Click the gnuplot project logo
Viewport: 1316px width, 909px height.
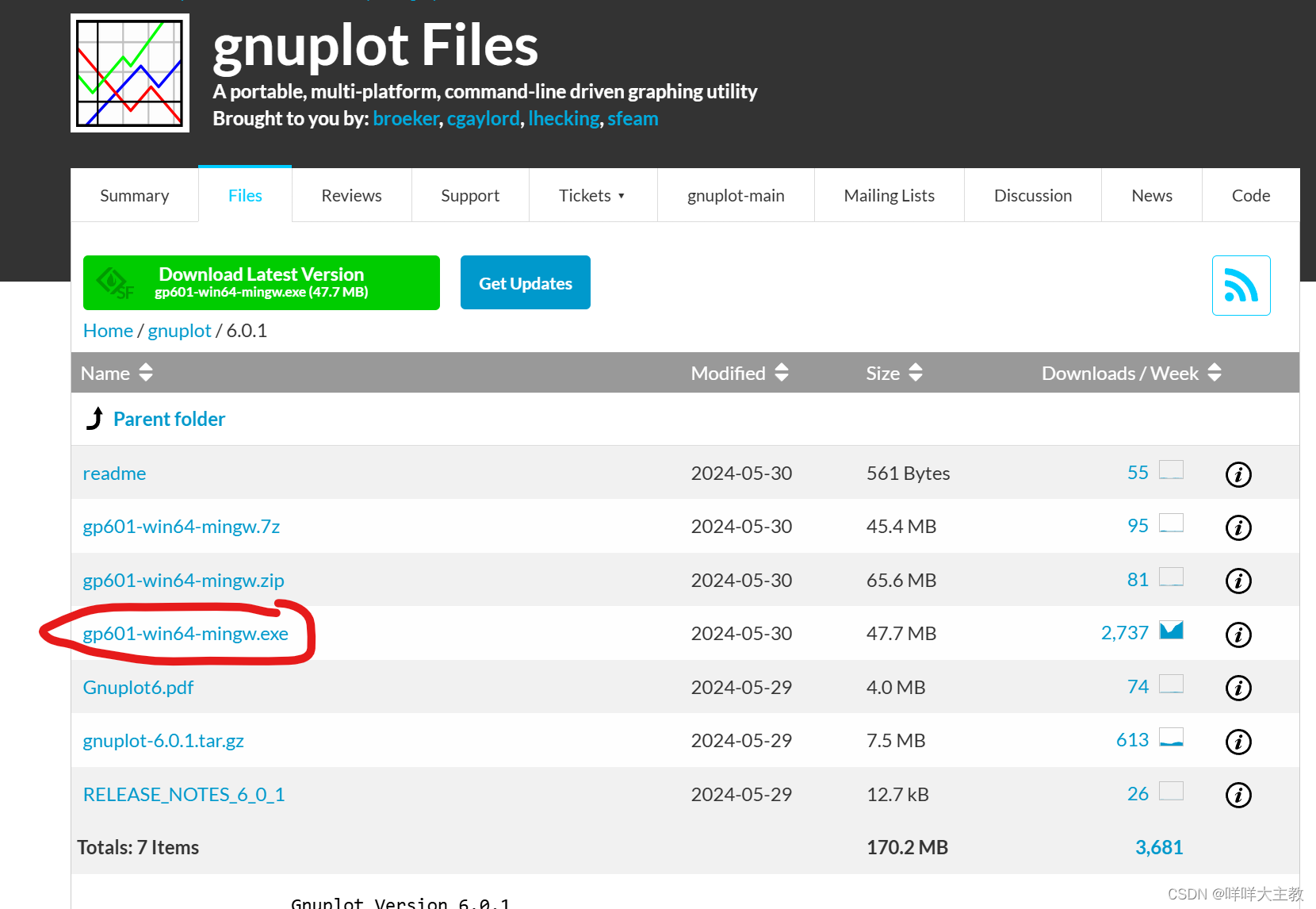[x=130, y=73]
